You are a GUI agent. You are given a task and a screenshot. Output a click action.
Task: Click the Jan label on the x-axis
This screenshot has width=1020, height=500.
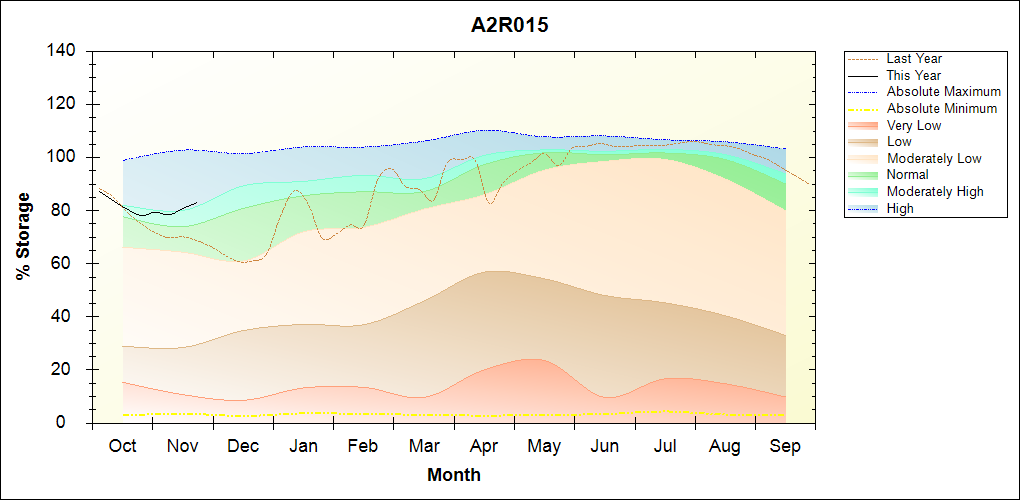pyautogui.click(x=303, y=446)
